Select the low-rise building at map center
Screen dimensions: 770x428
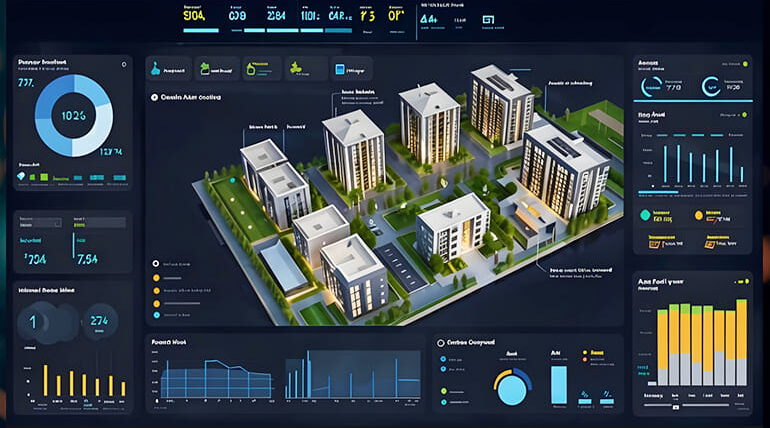click(453, 226)
